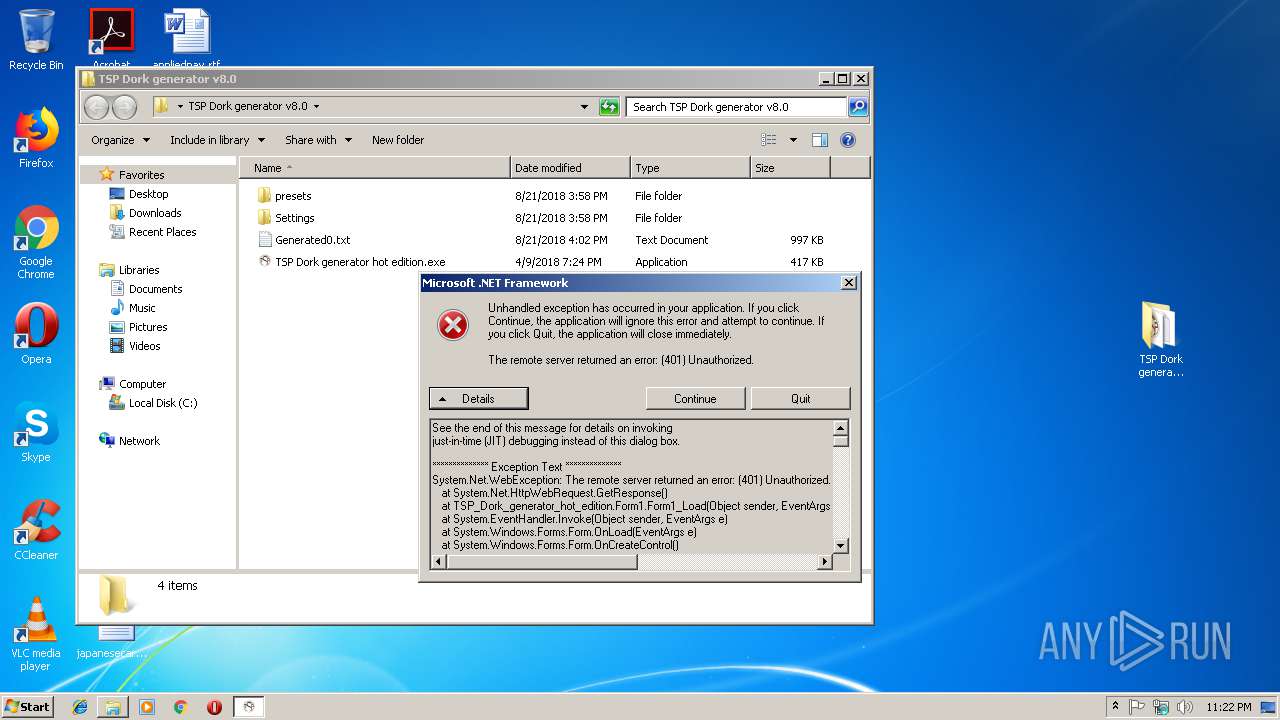Sort by the Size column header

click(790, 168)
